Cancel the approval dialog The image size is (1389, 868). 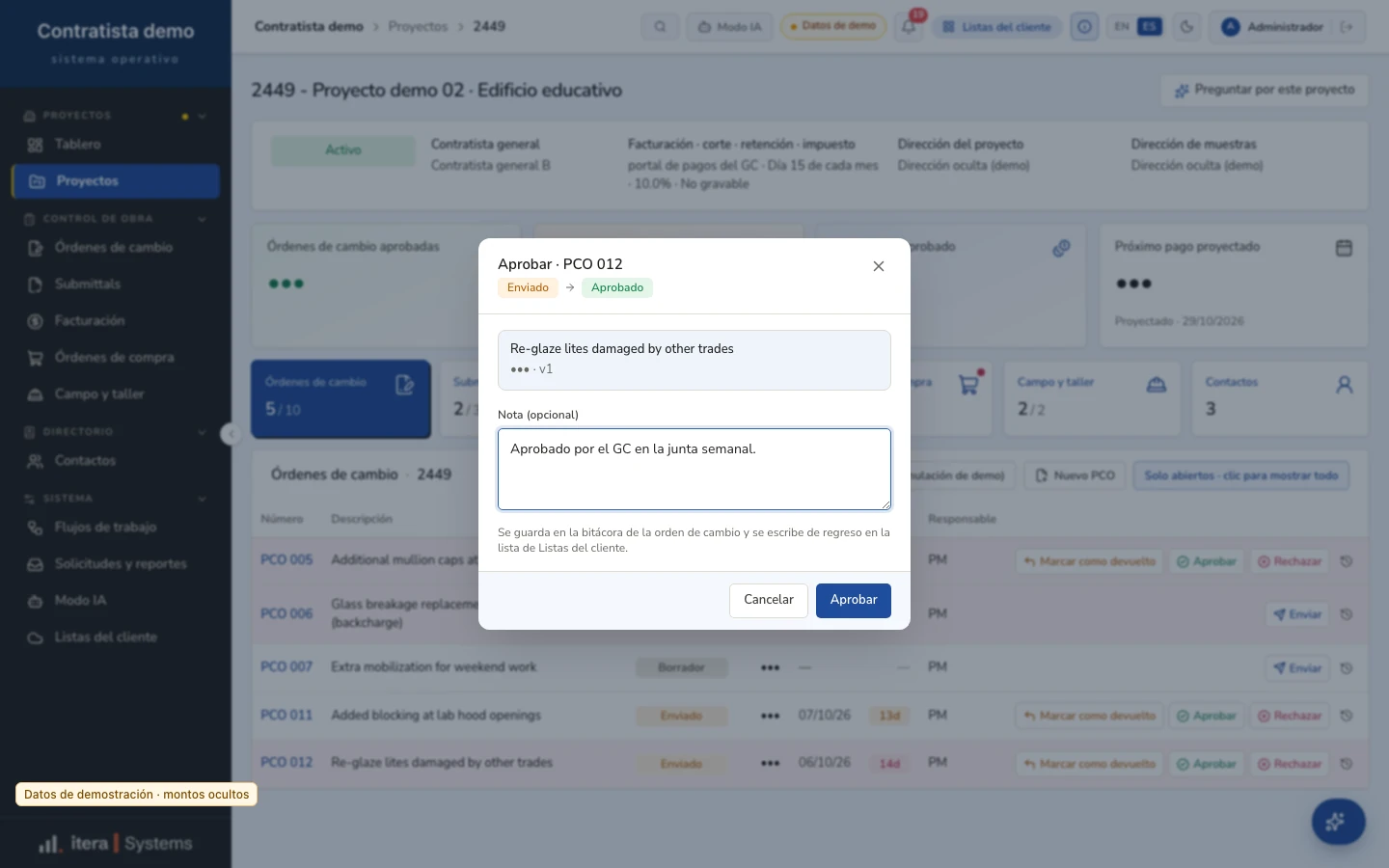point(768,600)
